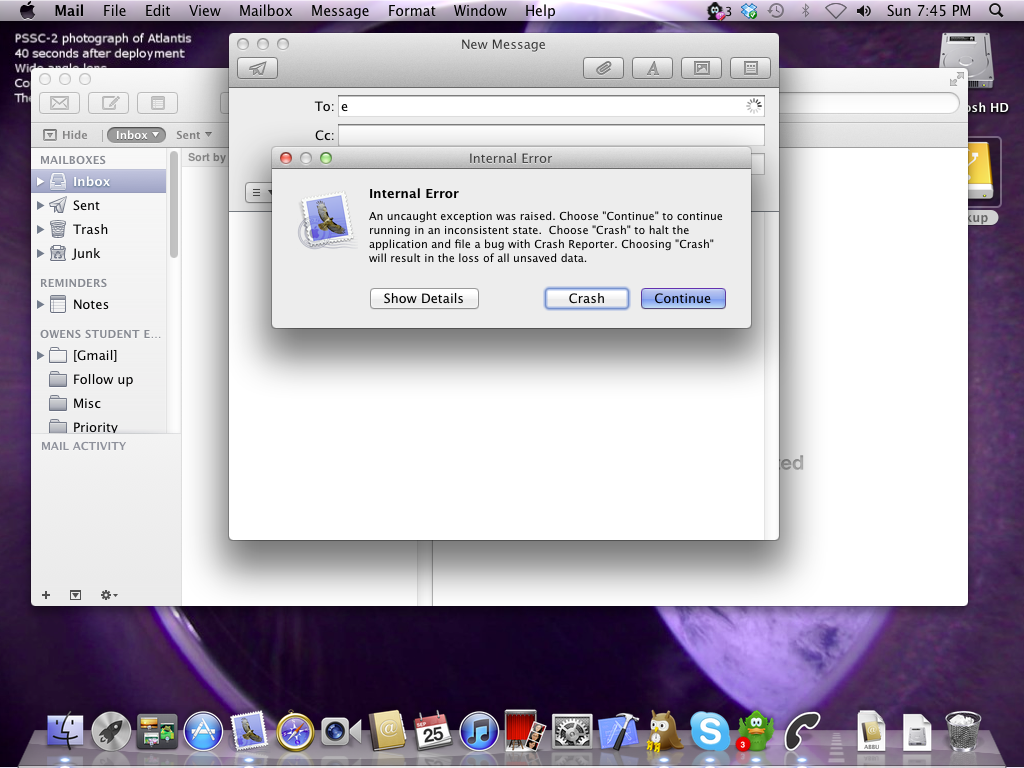1024x768 pixels.
Task: Open Time Machine menu bar icon
Action: 775,10
